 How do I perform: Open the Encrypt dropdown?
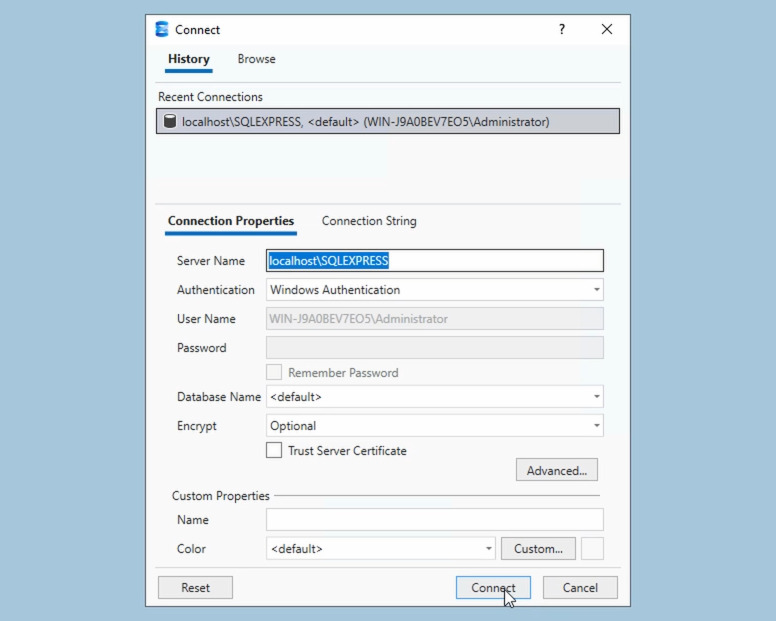pyautogui.click(x=435, y=426)
